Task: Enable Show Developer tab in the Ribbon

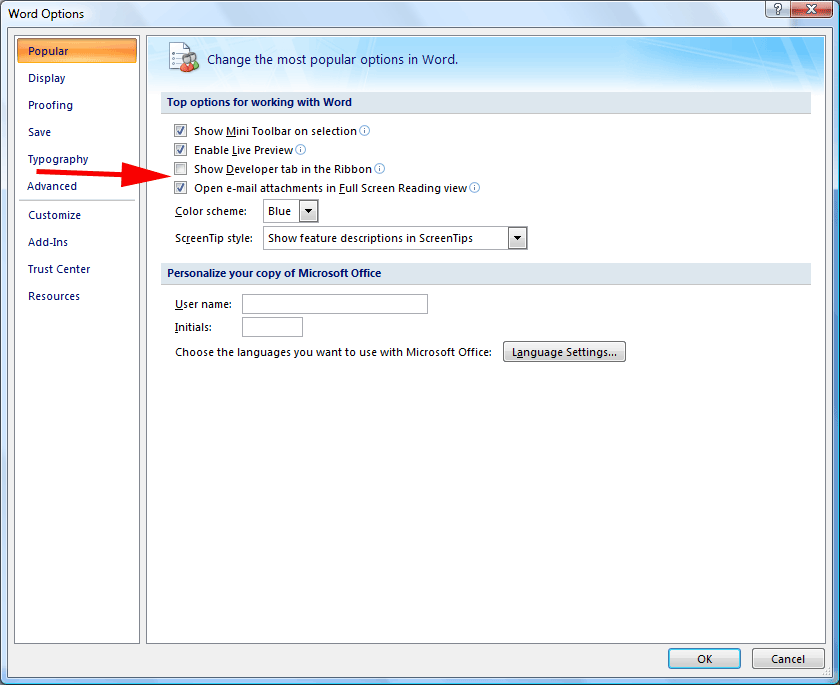Action: [x=181, y=169]
